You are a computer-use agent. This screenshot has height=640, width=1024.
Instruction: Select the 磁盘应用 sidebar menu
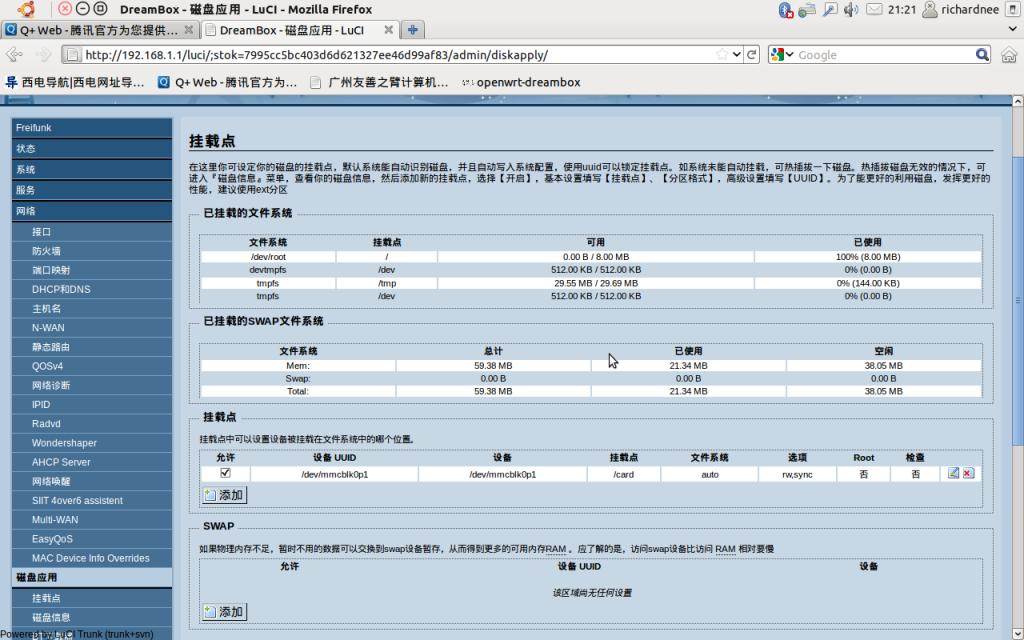point(91,577)
